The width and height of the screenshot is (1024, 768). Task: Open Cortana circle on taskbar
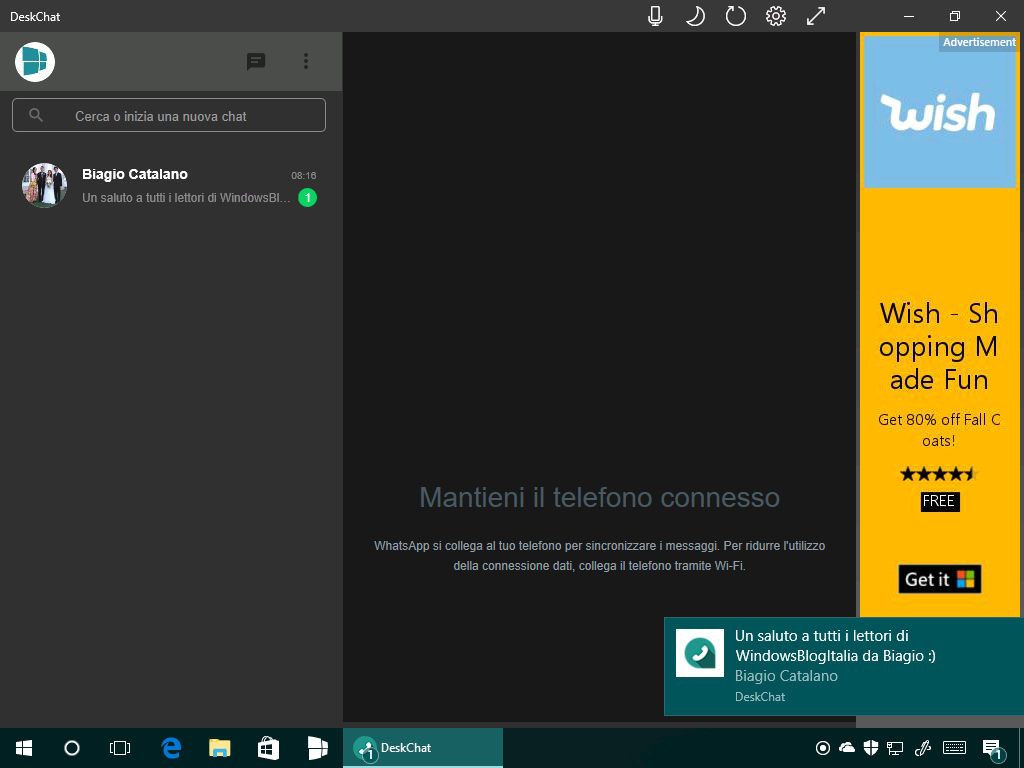(72, 748)
